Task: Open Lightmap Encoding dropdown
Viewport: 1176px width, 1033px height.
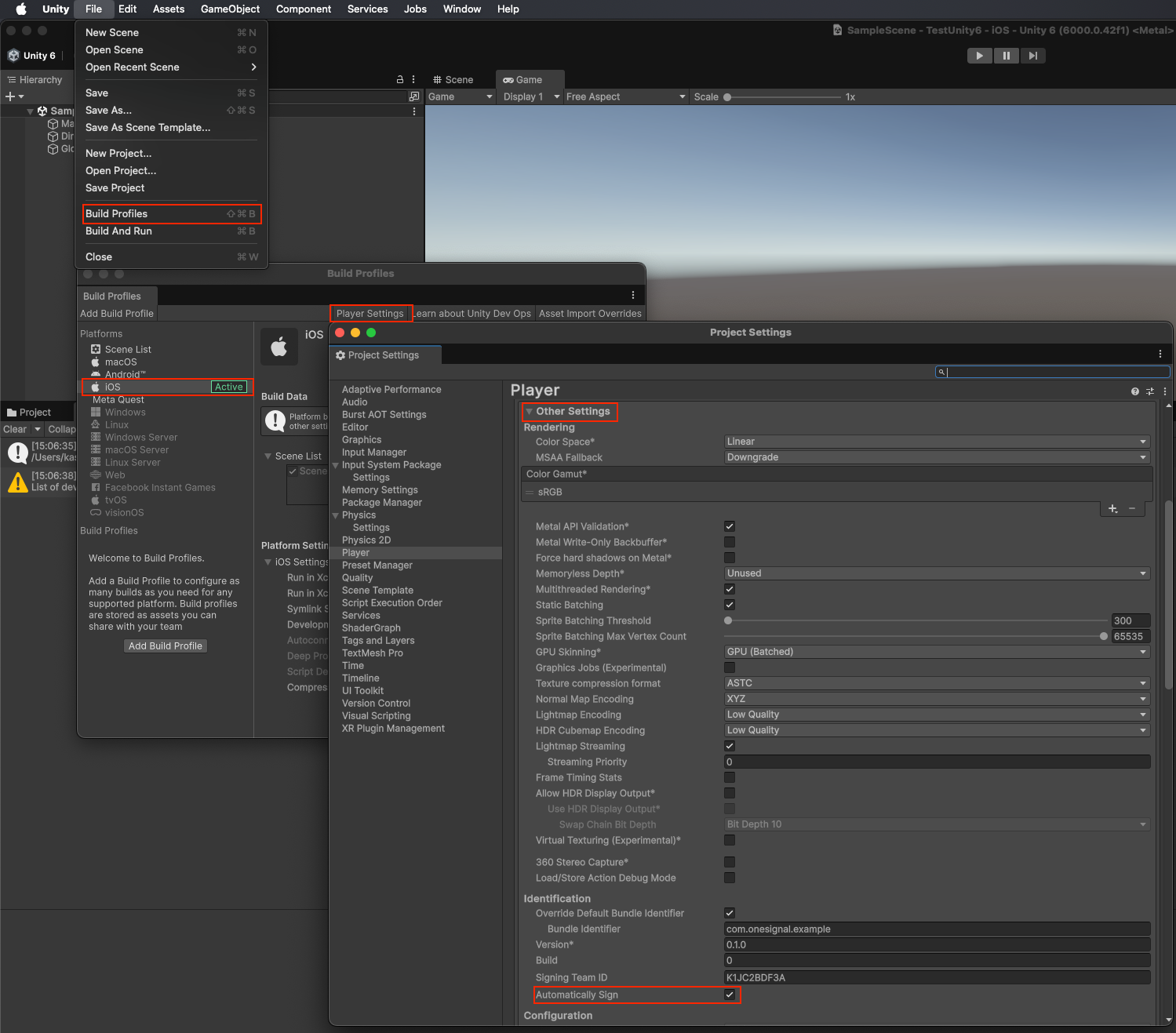Action: click(937, 715)
